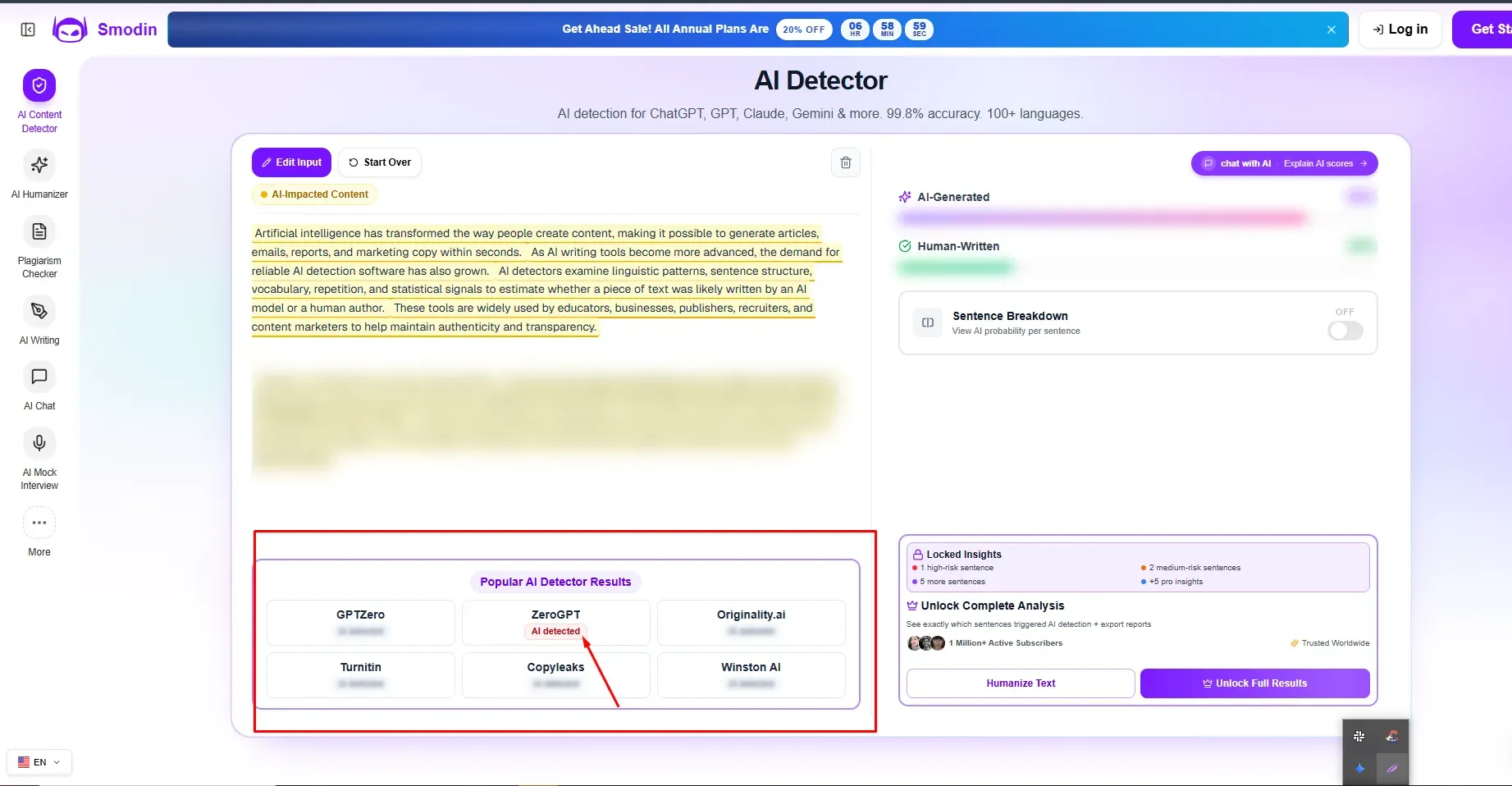Select the AI Writing pen icon
The image size is (1512, 786).
click(x=39, y=311)
